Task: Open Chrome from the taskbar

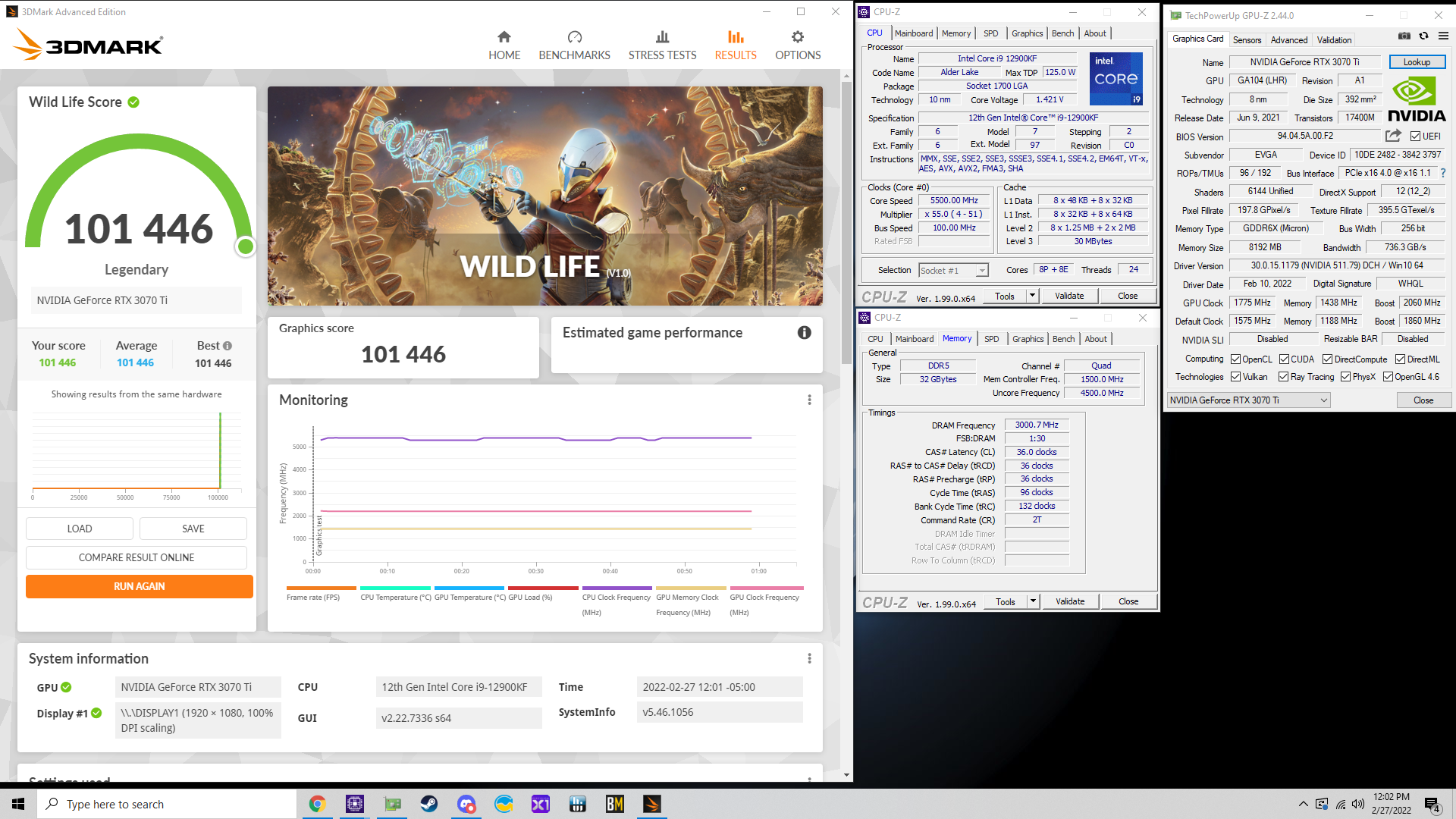Action: coord(317,804)
